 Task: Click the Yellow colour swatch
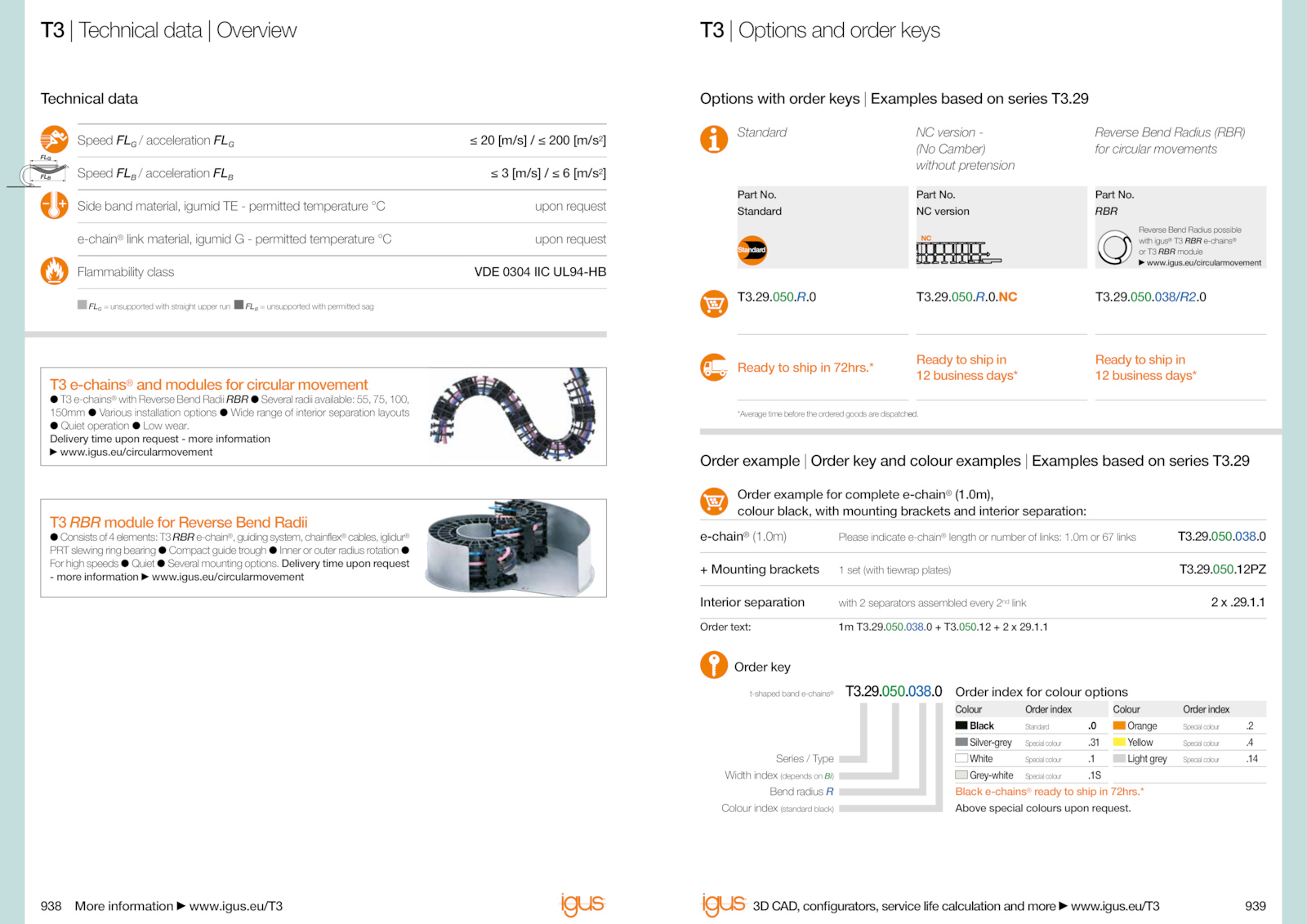coord(1119,742)
